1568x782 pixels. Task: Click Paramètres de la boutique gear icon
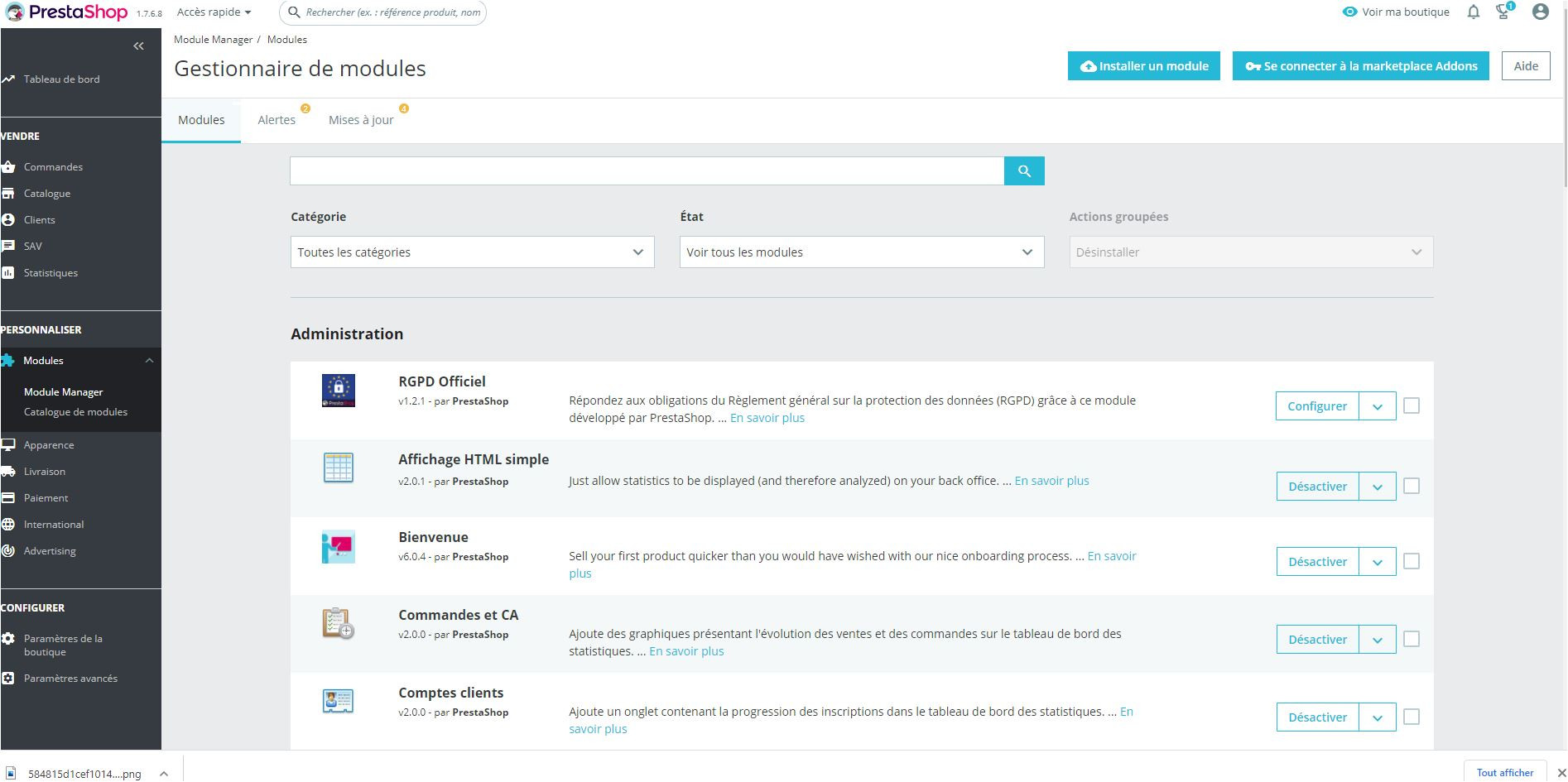click(x=8, y=639)
